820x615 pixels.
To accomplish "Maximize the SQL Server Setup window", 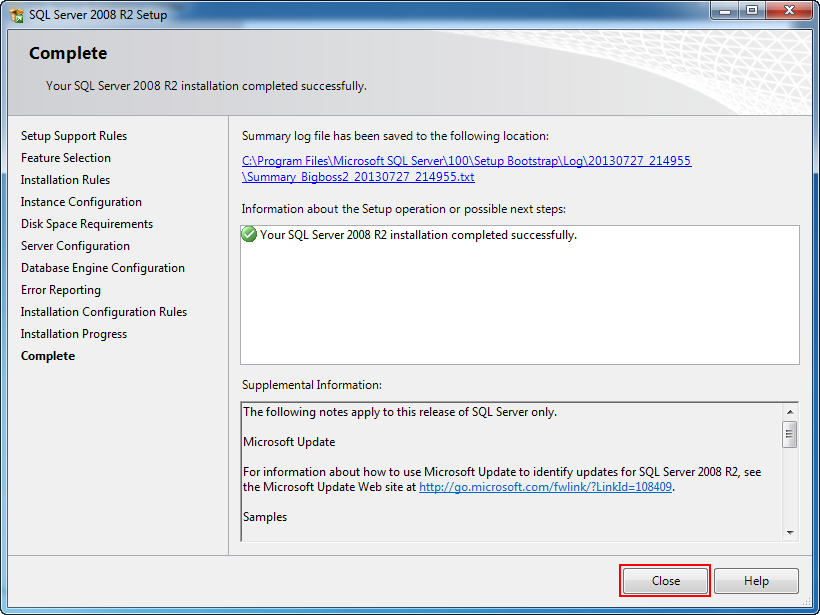I will (751, 11).
